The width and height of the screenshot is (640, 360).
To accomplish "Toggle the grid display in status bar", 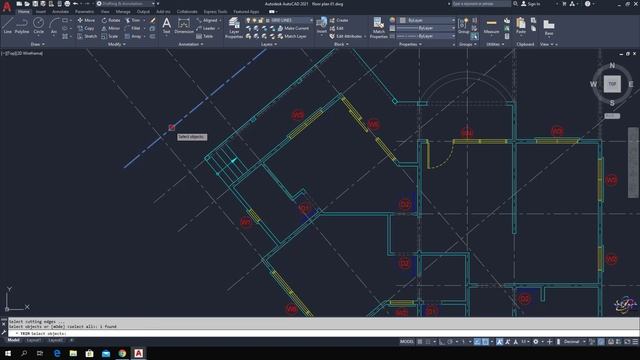I will coord(420,342).
